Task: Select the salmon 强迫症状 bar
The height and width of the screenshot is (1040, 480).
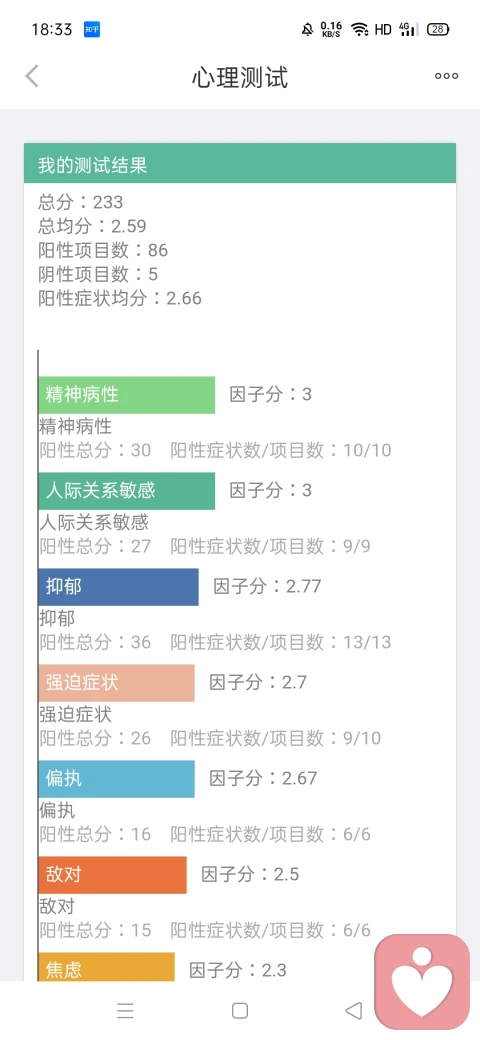Action: (x=117, y=682)
